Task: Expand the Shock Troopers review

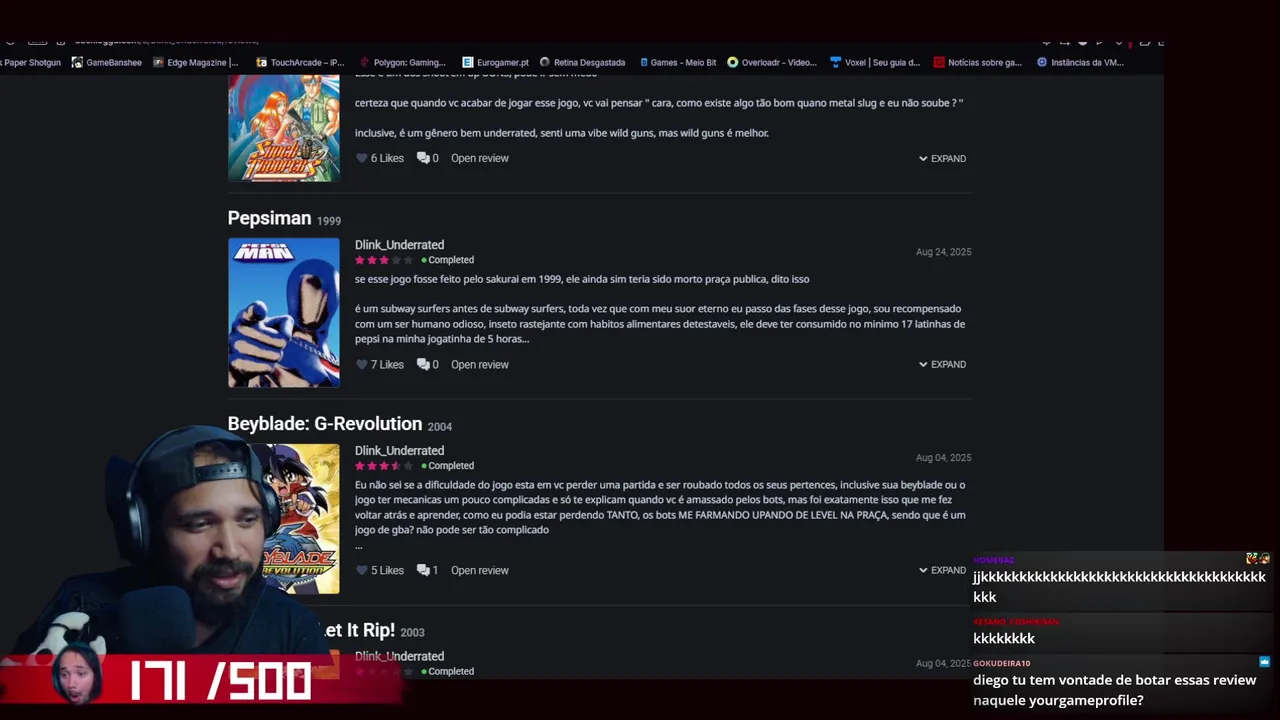Action: [x=942, y=158]
